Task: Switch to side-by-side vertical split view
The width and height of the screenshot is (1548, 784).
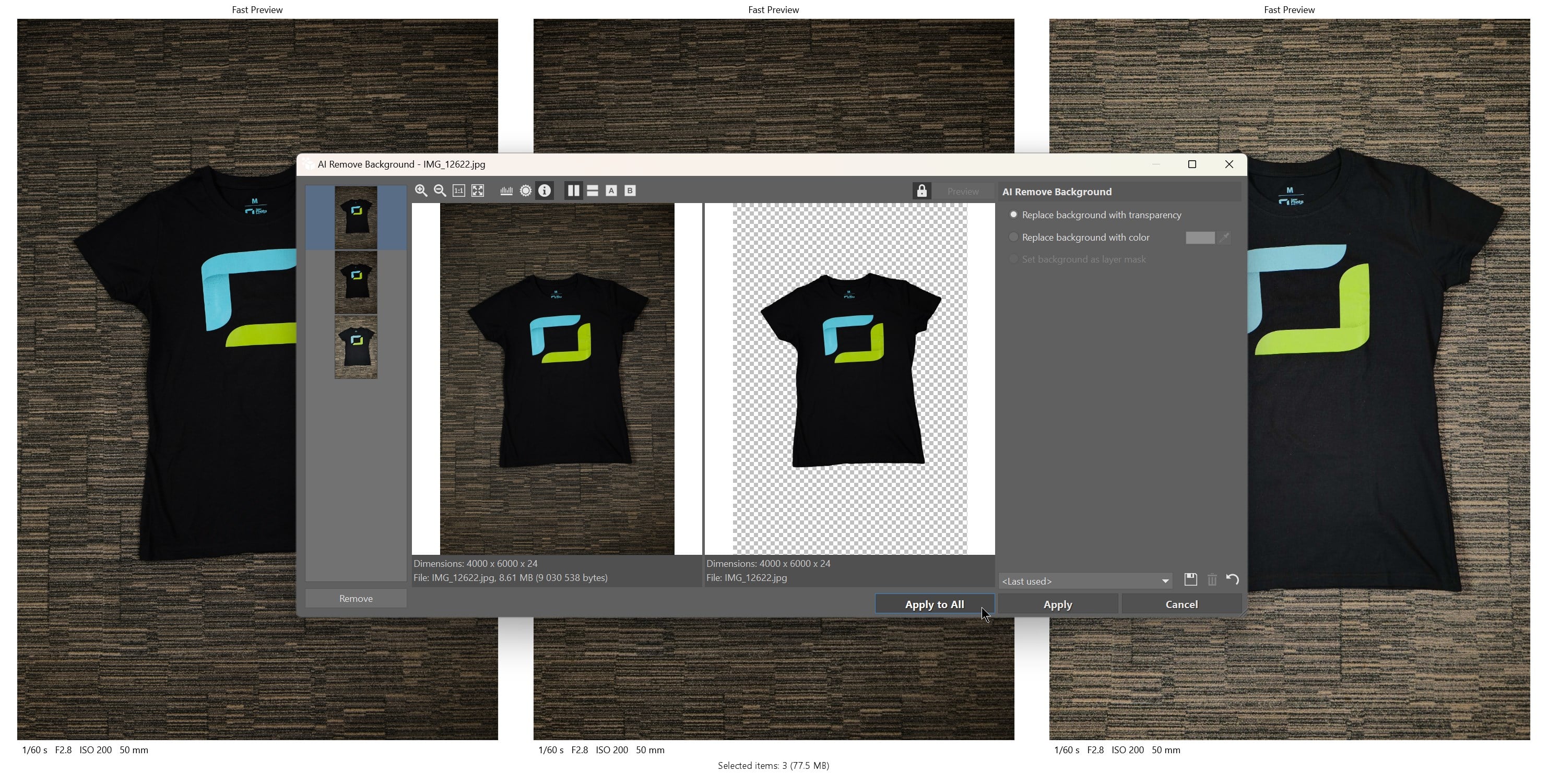Action: click(x=573, y=191)
